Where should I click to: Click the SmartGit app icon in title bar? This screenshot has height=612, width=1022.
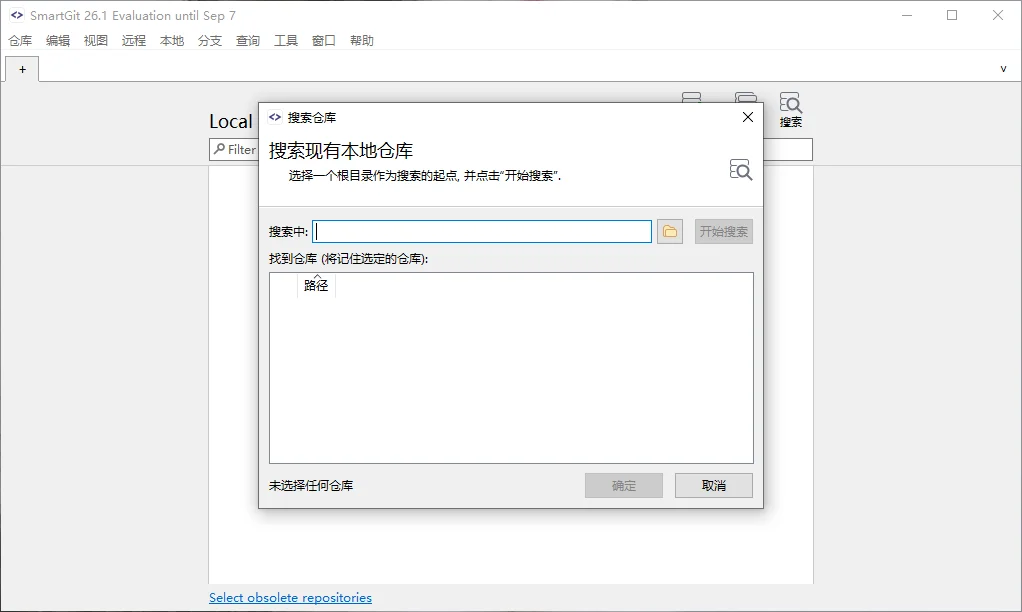17,15
